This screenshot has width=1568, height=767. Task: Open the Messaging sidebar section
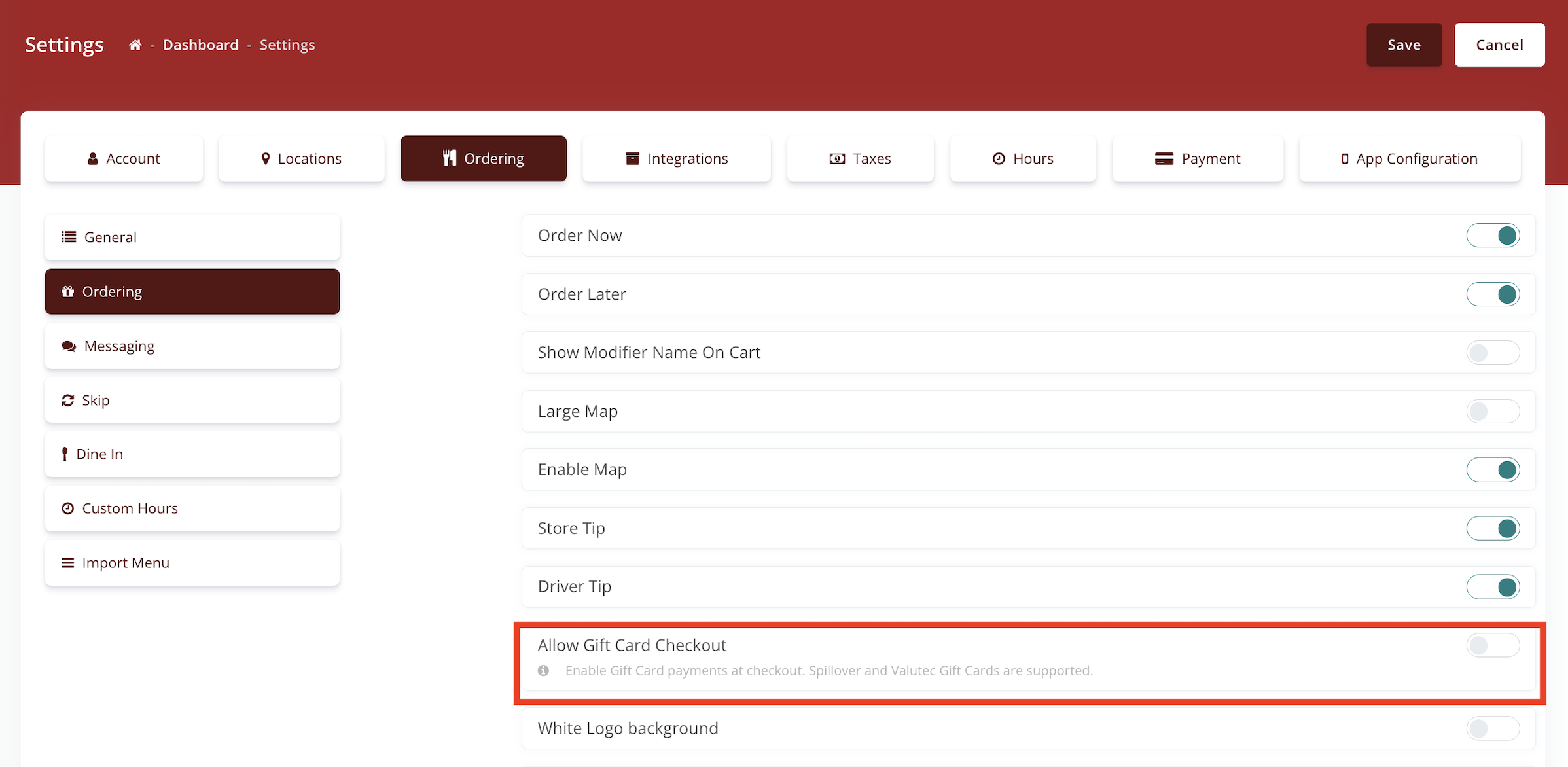click(192, 346)
